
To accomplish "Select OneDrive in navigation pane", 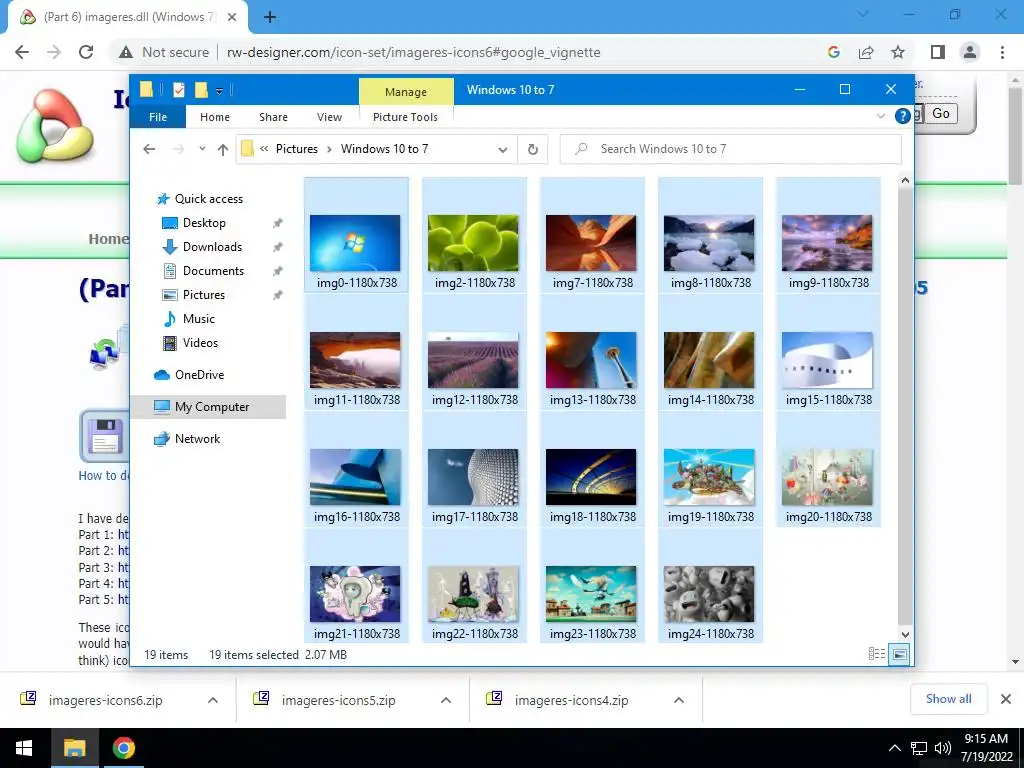I will (x=199, y=375).
